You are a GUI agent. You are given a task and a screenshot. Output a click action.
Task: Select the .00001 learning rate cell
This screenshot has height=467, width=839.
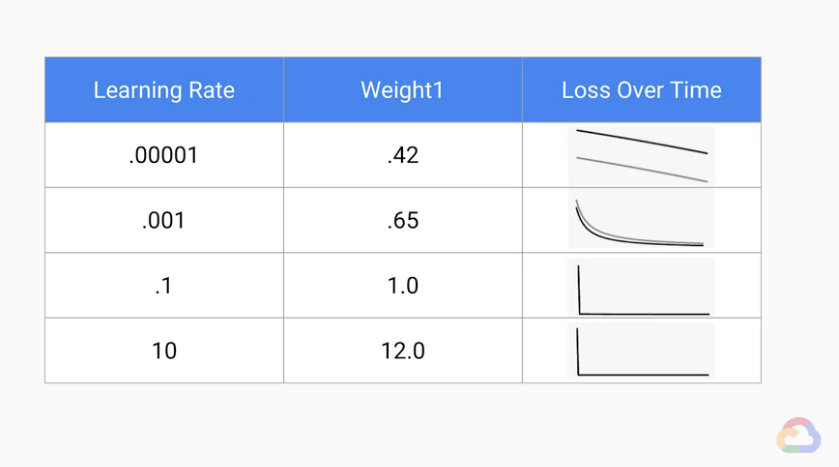(164, 156)
